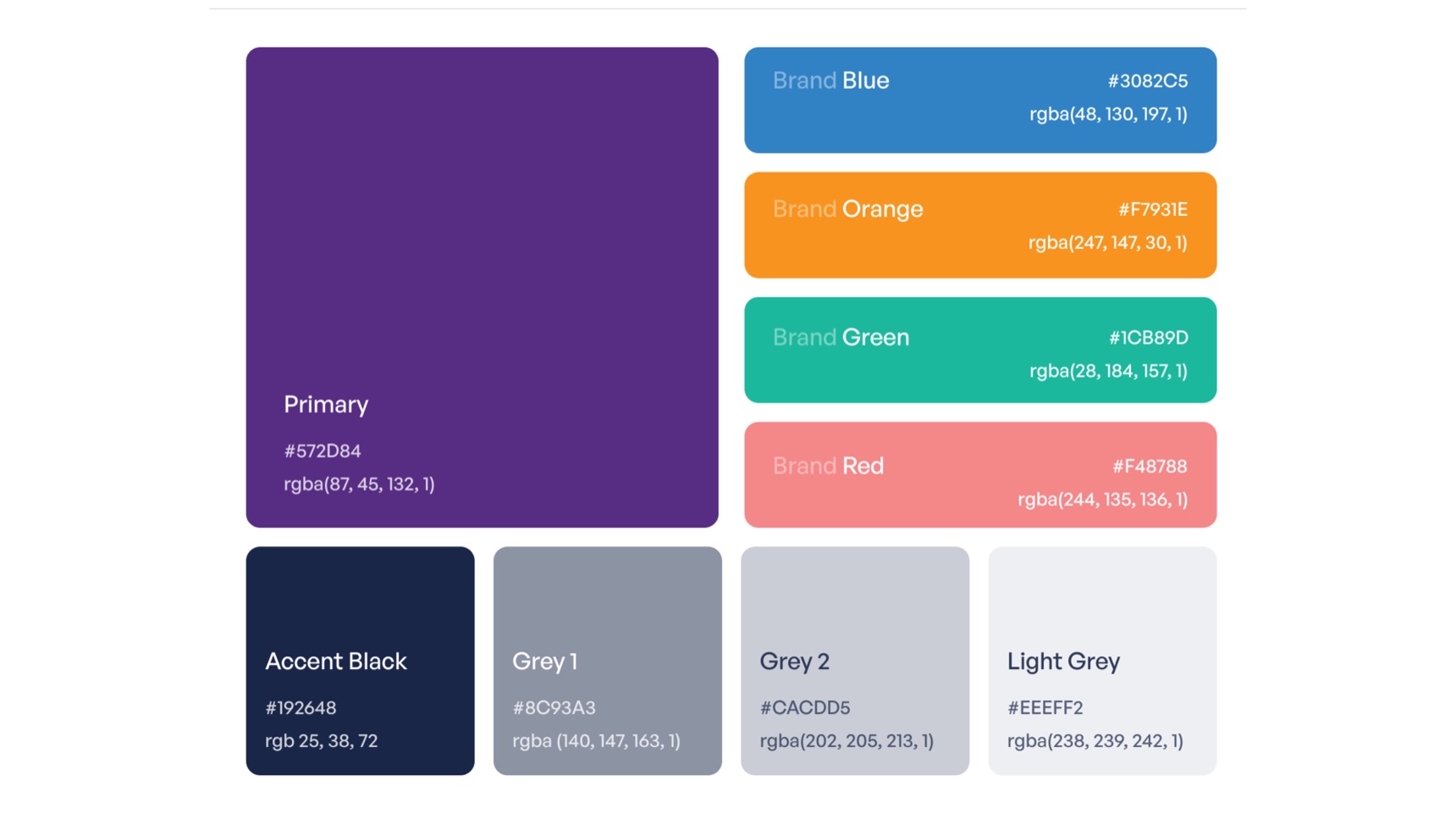The height and width of the screenshot is (819, 1456).
Task: Select rgba(28, 184, 157, 1) text
Action: 1108,371
